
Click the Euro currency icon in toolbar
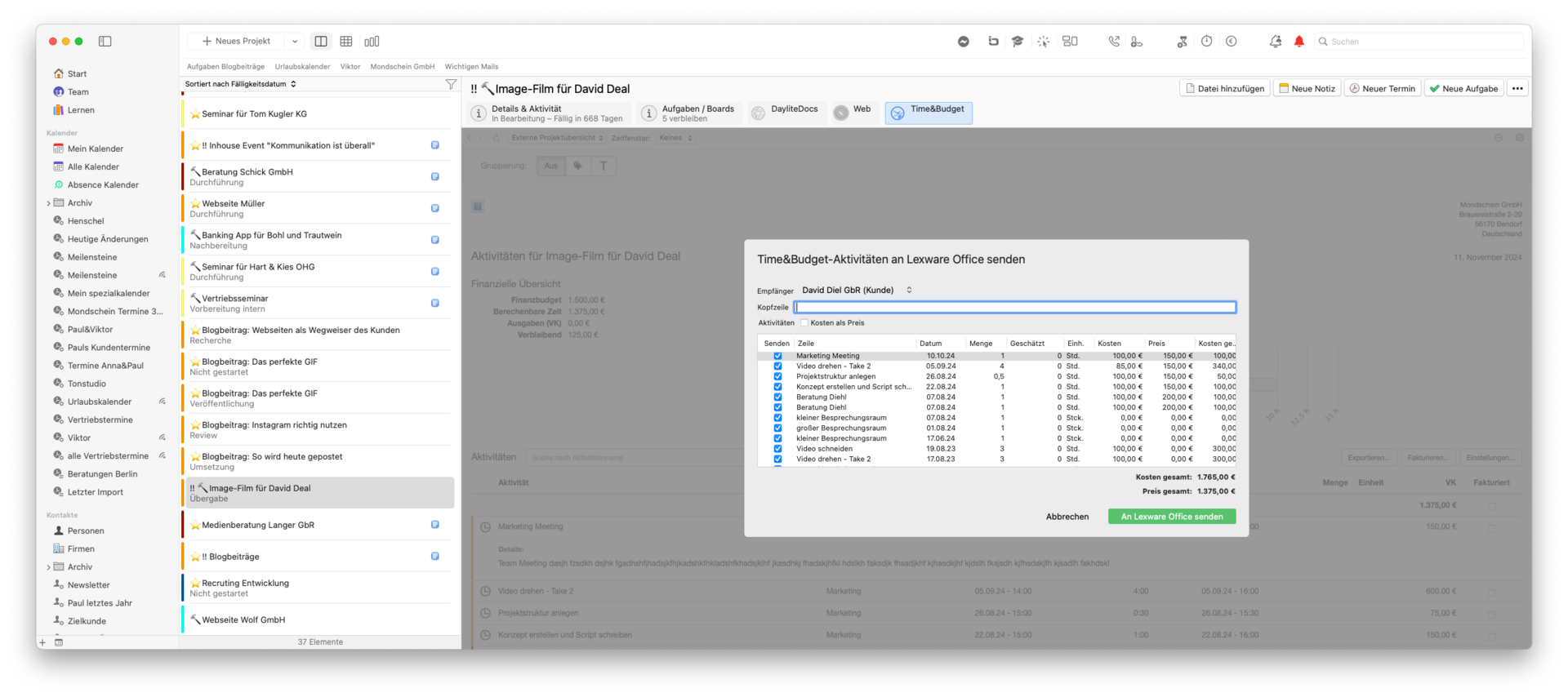pos(1231,42)
